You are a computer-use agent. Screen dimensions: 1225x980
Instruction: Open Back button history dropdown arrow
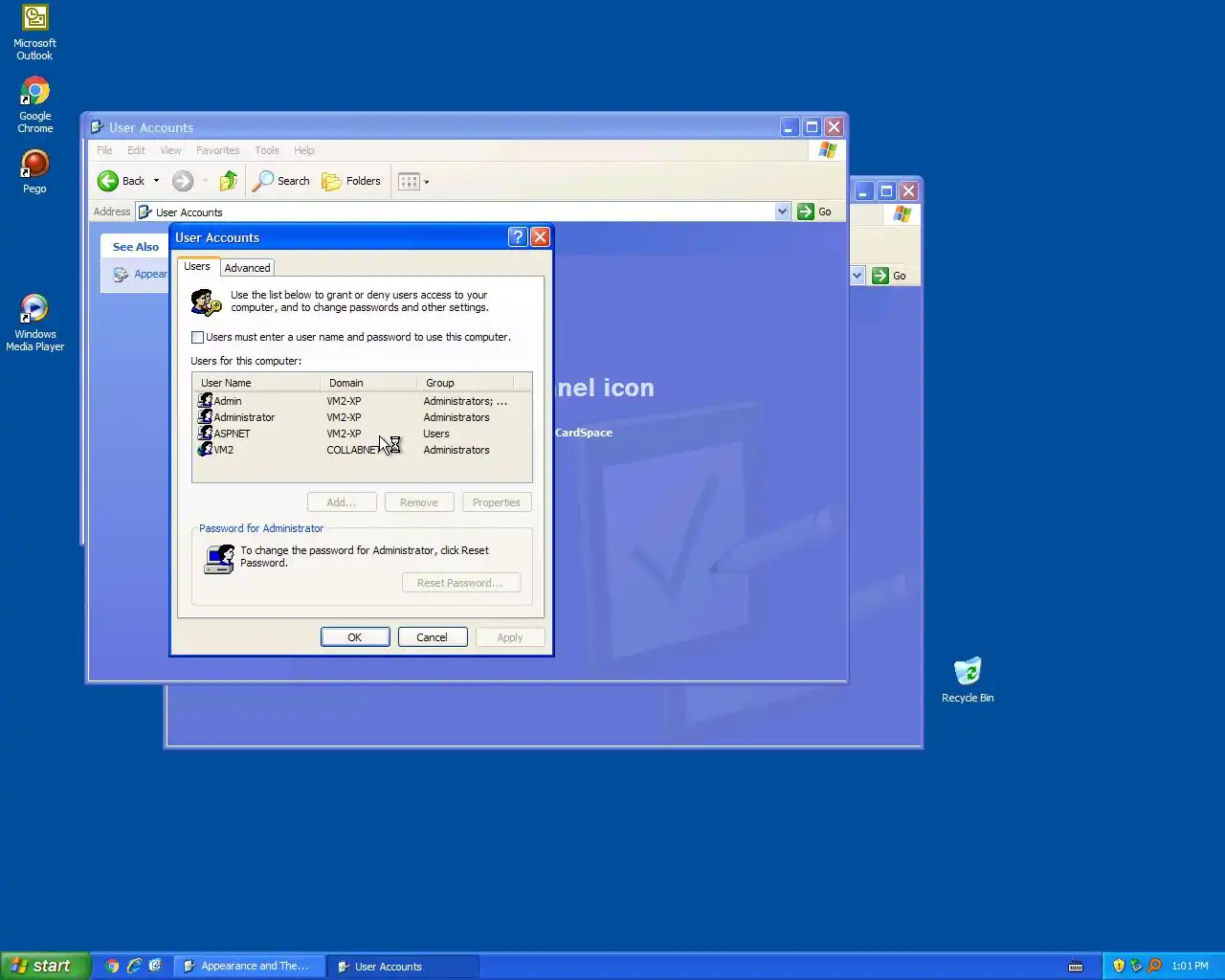156,181
